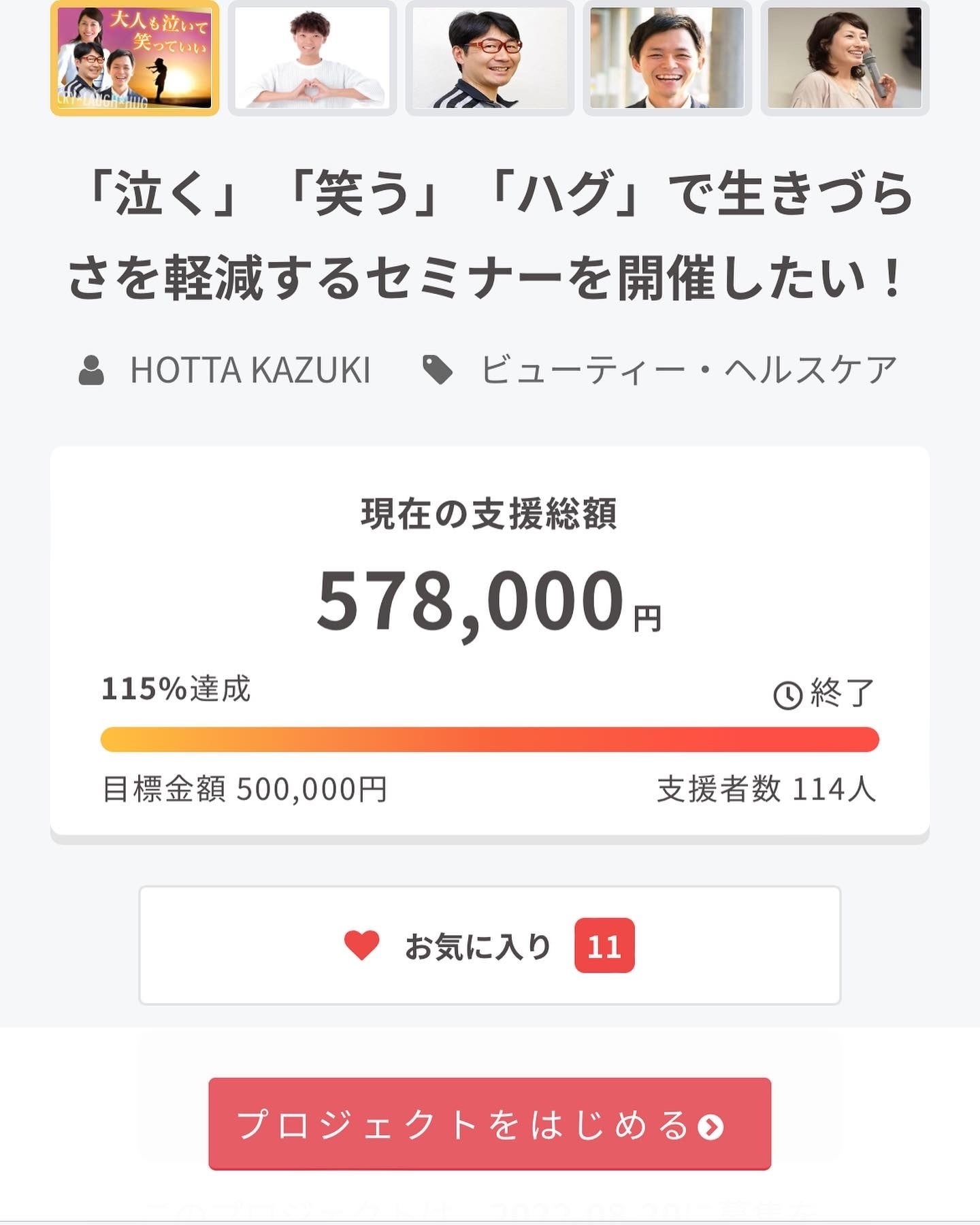Click the clock icon next to 終了
The height and width of the screenshot is (1225, 980).
click(x=788, y=695)
